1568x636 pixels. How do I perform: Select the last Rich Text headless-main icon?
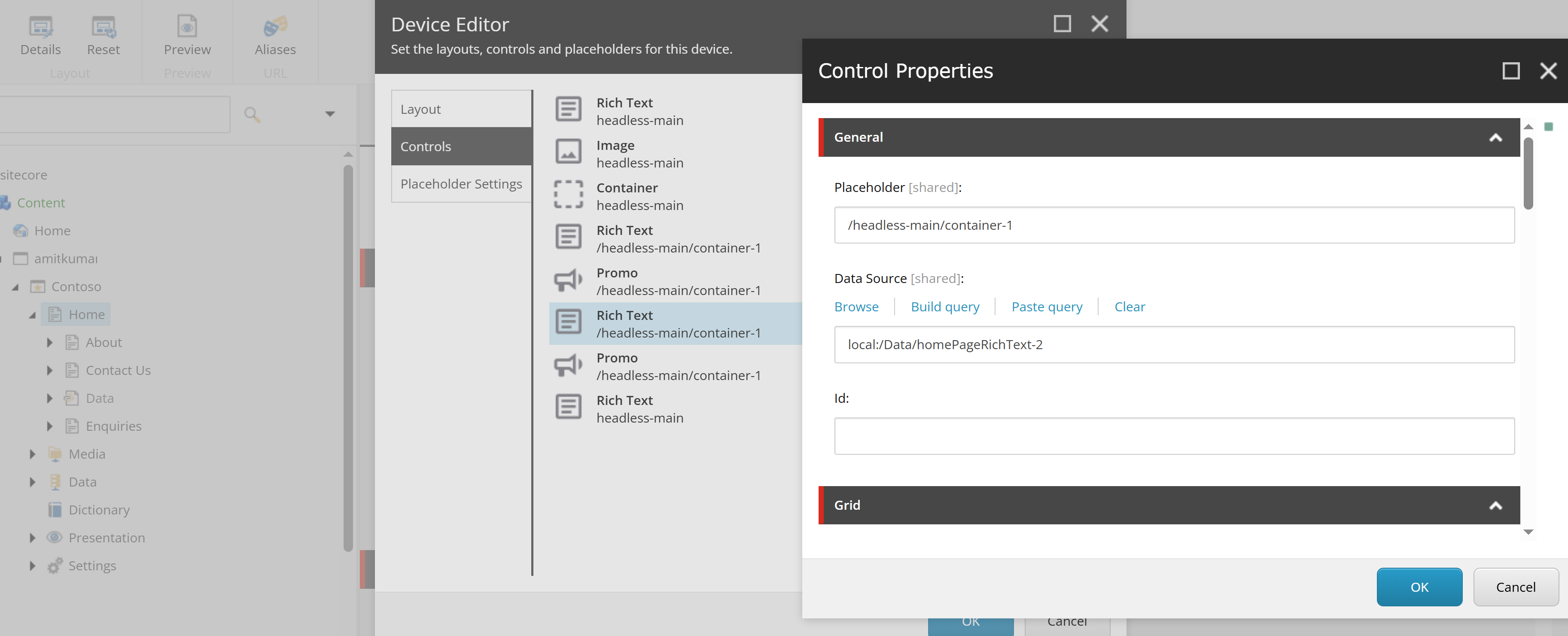tap(569, 407)
